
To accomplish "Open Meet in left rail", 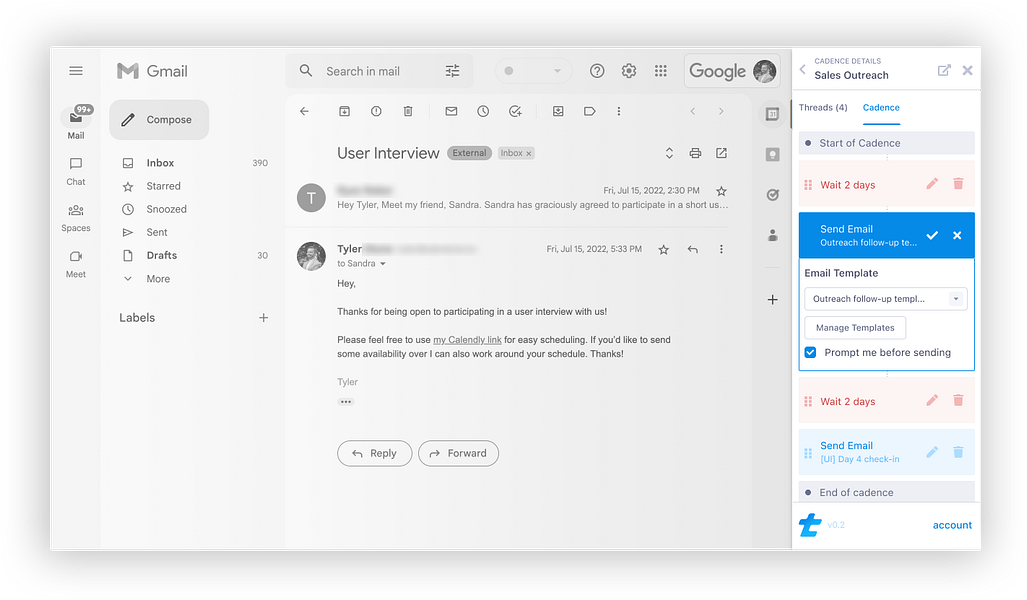I will click(x=76, y=264).
